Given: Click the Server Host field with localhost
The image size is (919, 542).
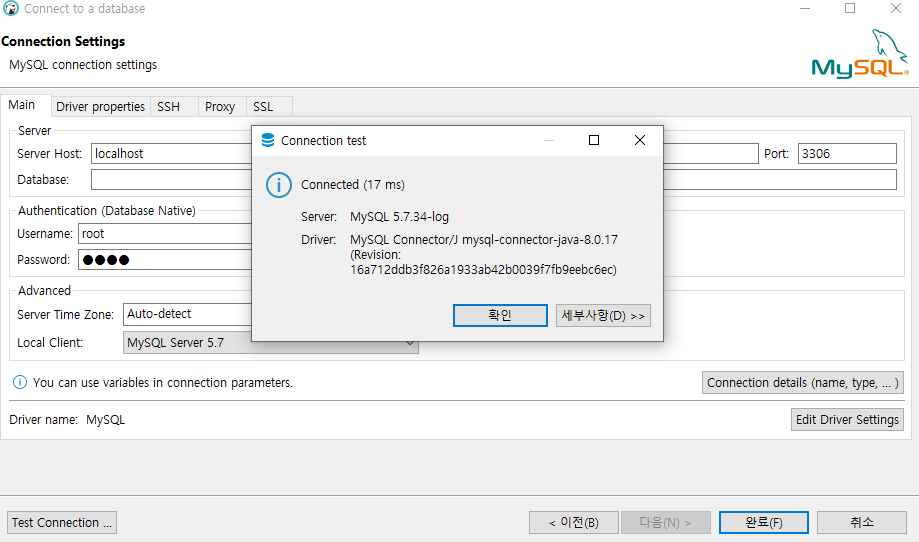Looking at the screenshot, I should (x=172, y=154).
